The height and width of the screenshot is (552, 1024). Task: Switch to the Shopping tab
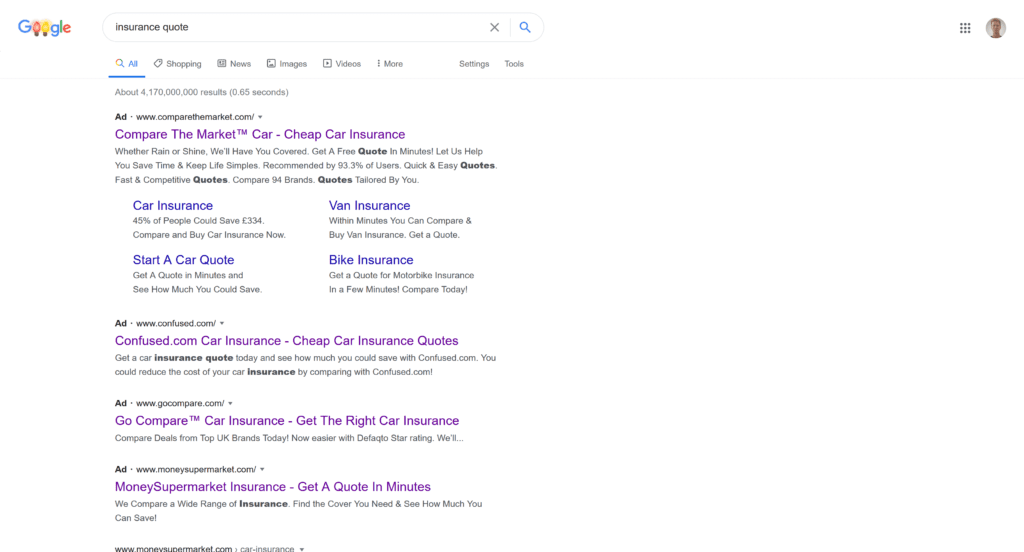click(178, 64)
